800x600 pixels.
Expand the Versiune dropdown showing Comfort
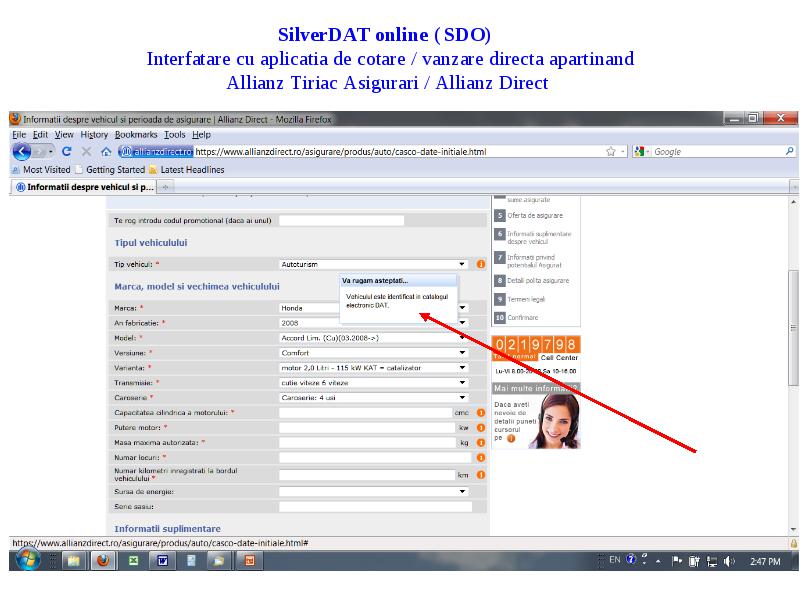pos(373,353)
